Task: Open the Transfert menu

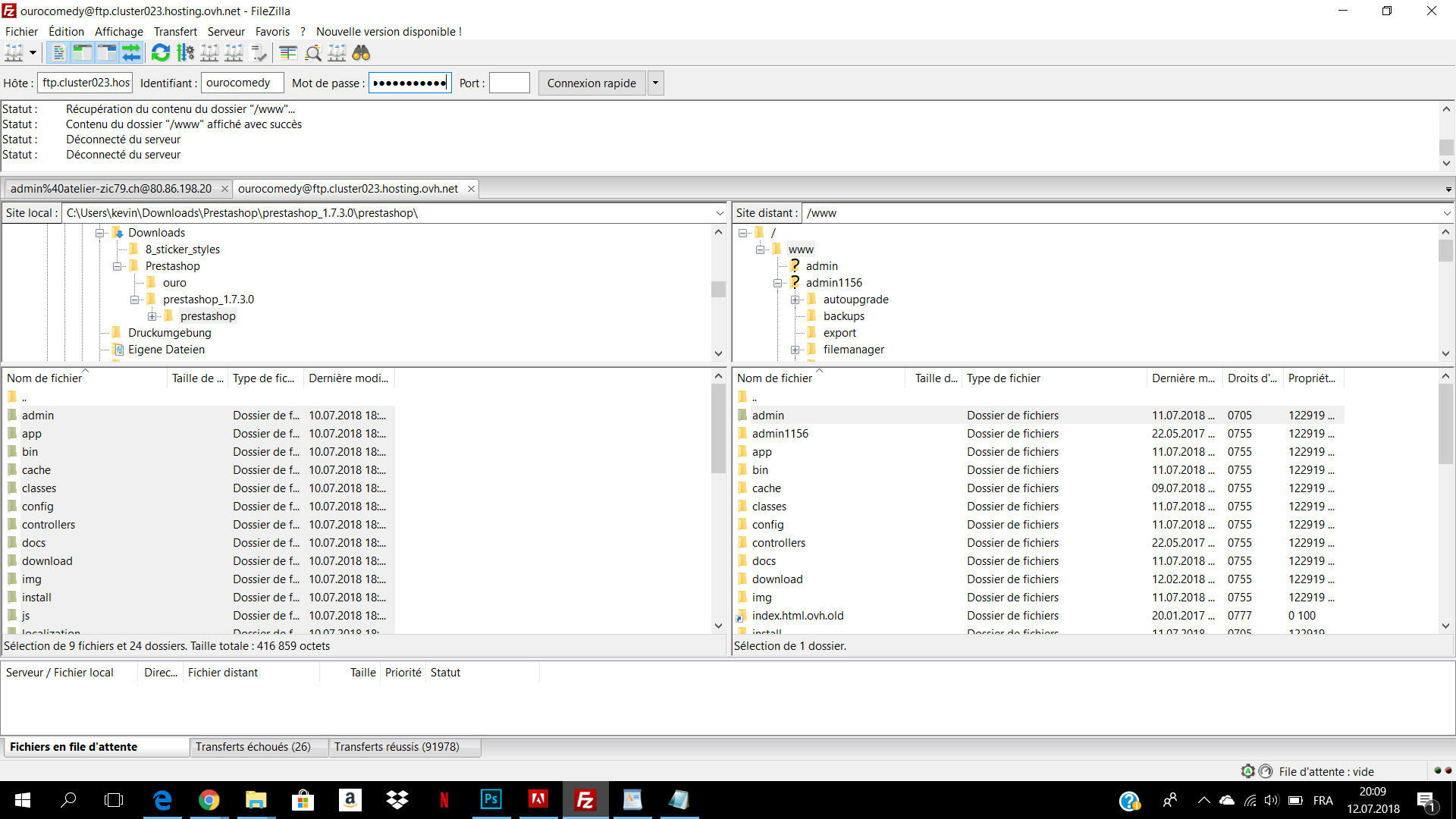Action: [x=175, y=32]
